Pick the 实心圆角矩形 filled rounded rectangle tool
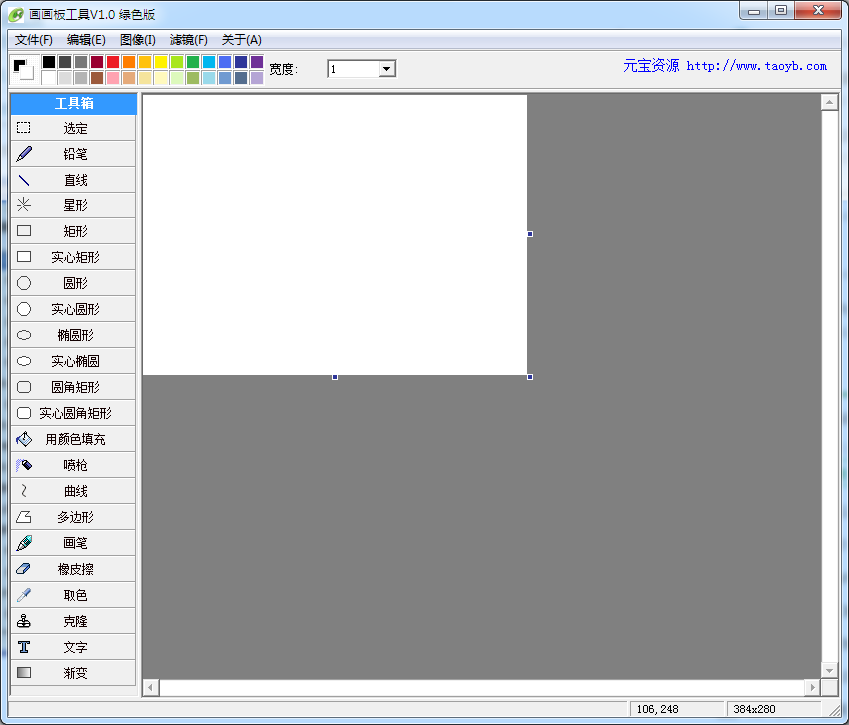 pyautogui.click(x=73, y=413)
